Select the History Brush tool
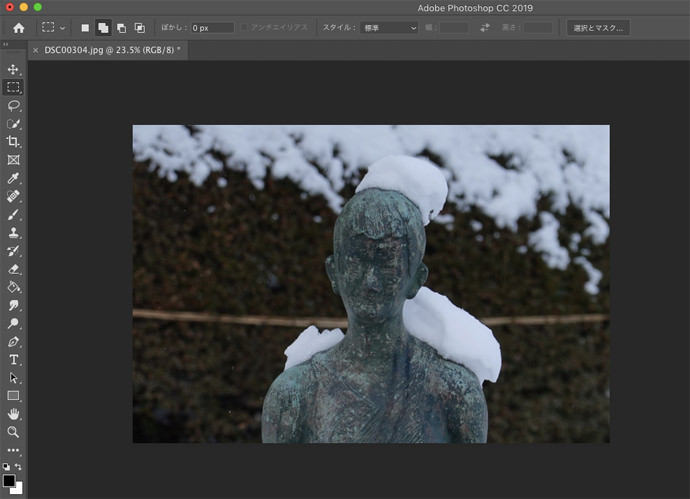Viewport: 690px width, 499px height. pos(13,251)
